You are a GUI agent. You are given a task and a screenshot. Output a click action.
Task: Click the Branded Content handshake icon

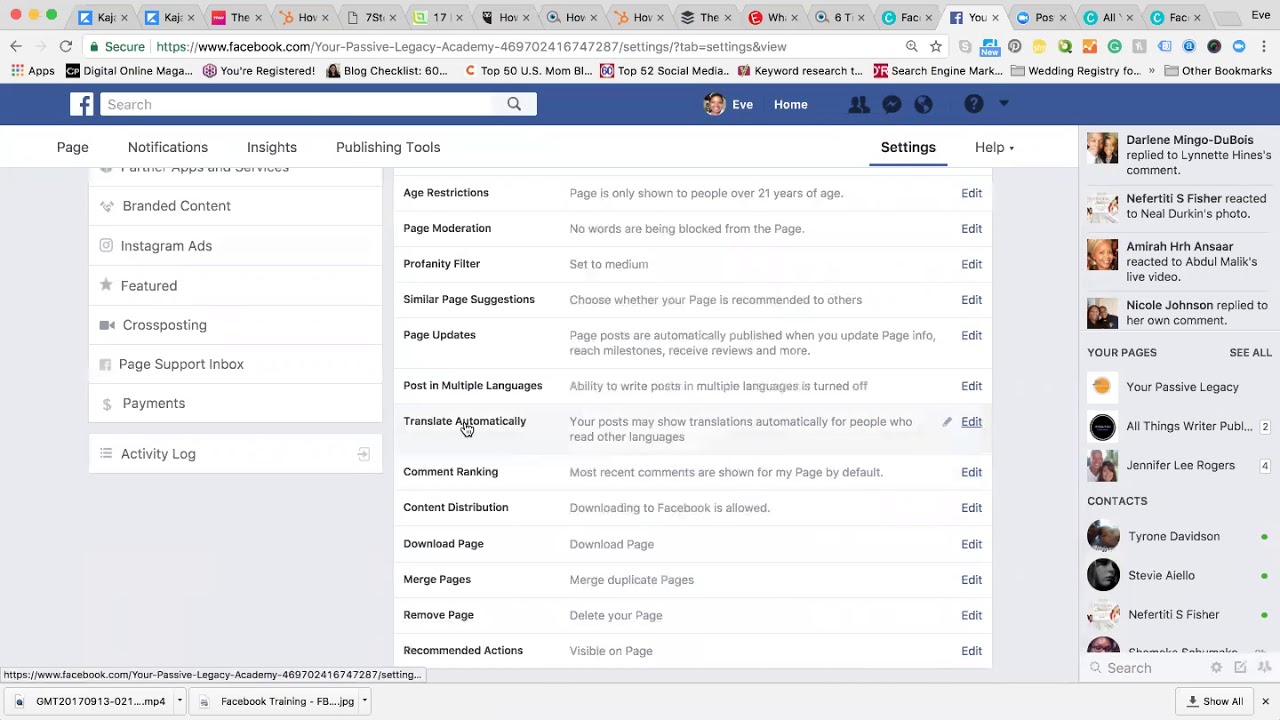[x=106, y=206]
